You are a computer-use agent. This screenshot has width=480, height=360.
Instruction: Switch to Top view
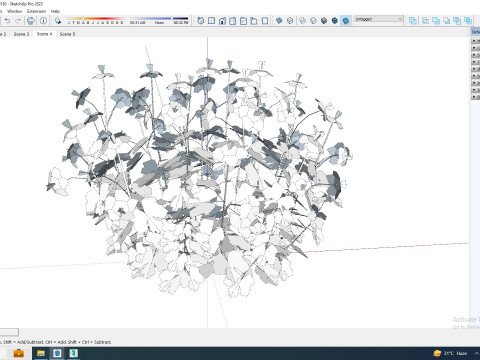(211, 21)
